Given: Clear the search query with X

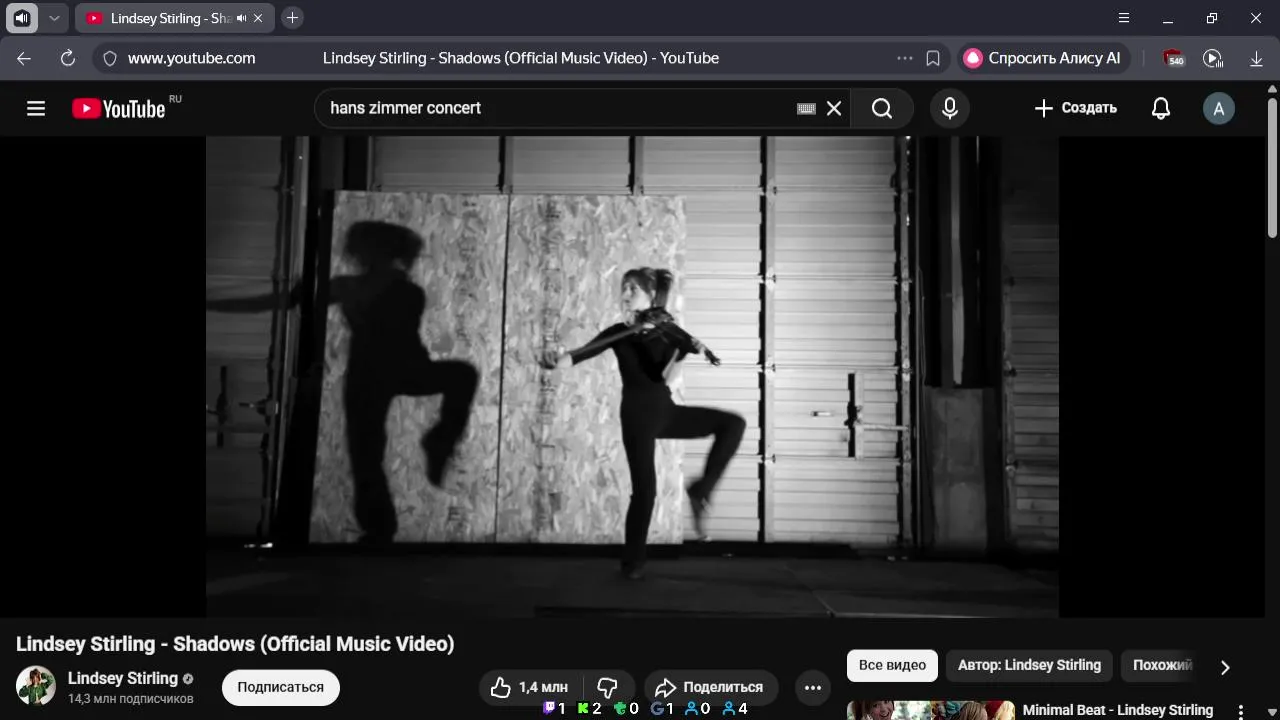Looking at the screenshot, I should tap(834, 108).
